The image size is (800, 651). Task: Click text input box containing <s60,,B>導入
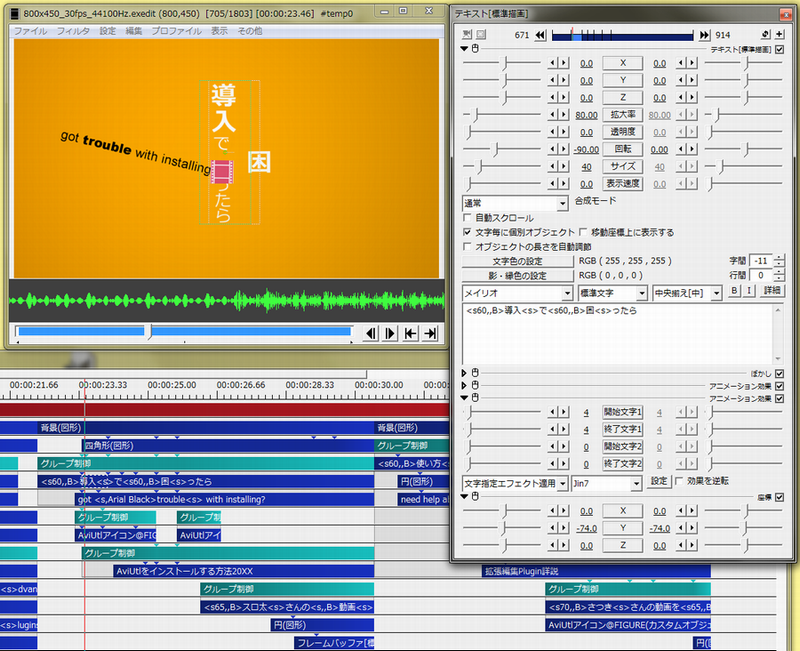622,334
